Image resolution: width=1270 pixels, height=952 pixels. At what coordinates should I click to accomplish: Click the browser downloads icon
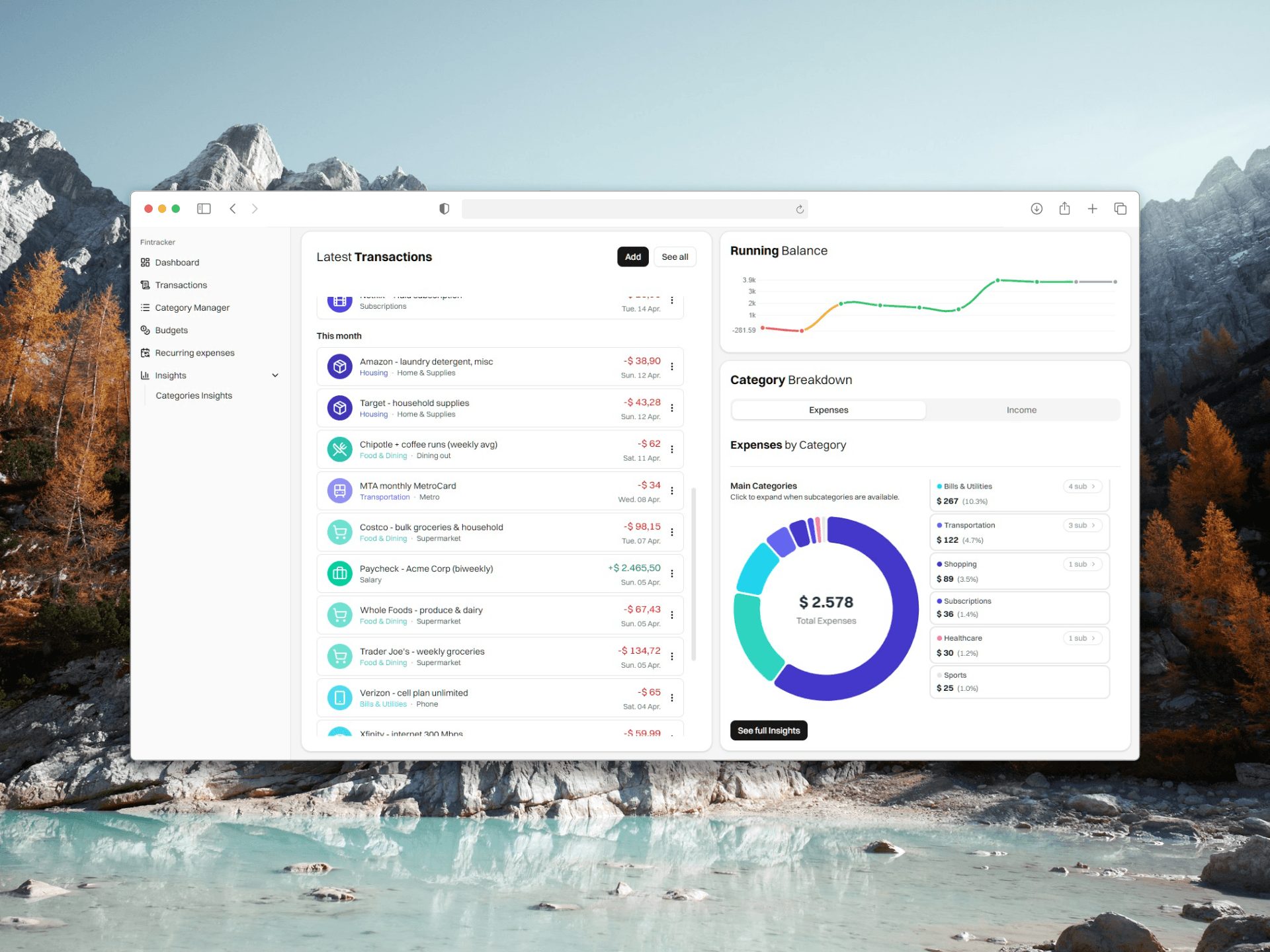[x=1037, y=209]
